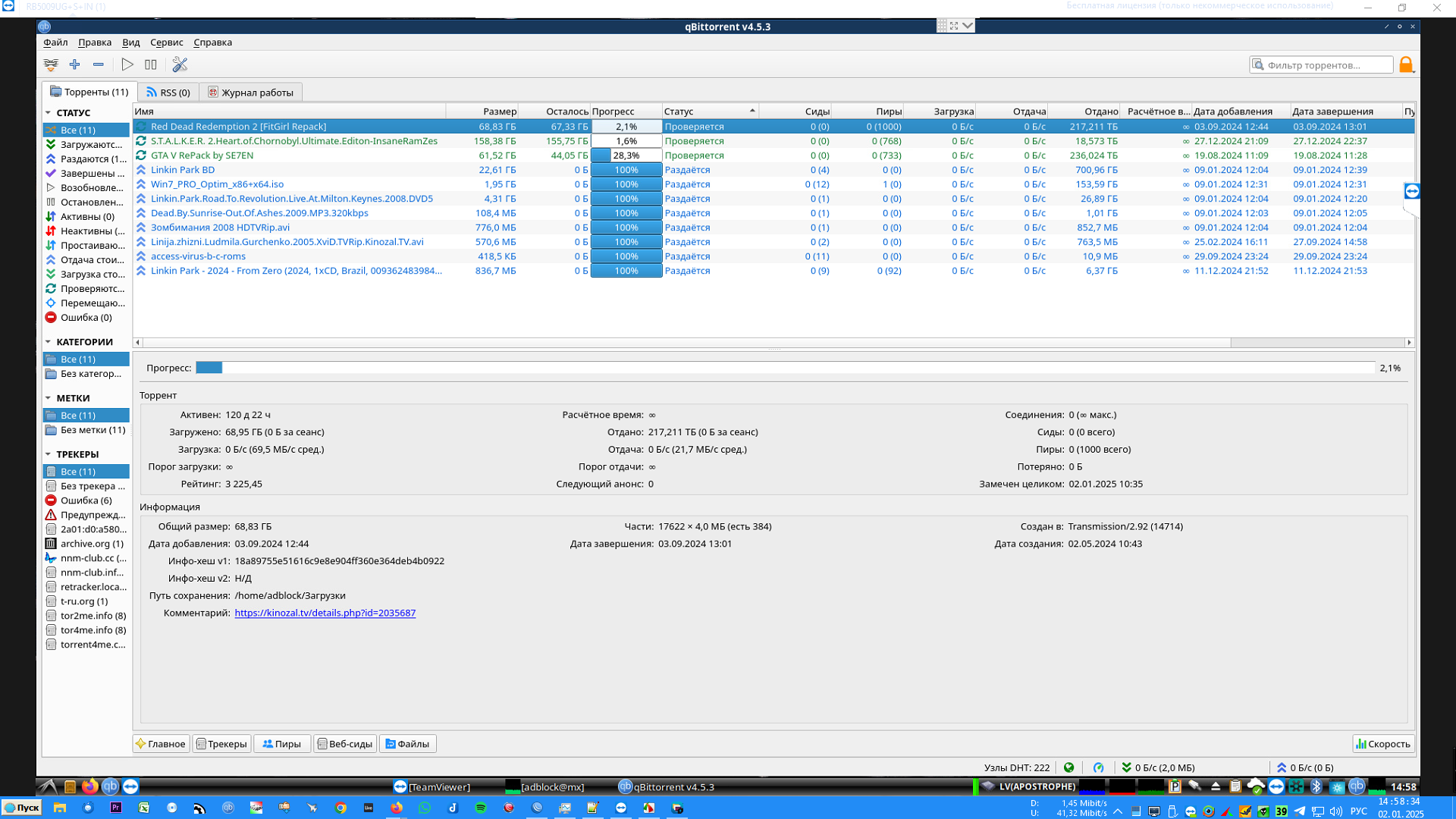Click the minus remove torrent toolbar icon

pos(99,64)
